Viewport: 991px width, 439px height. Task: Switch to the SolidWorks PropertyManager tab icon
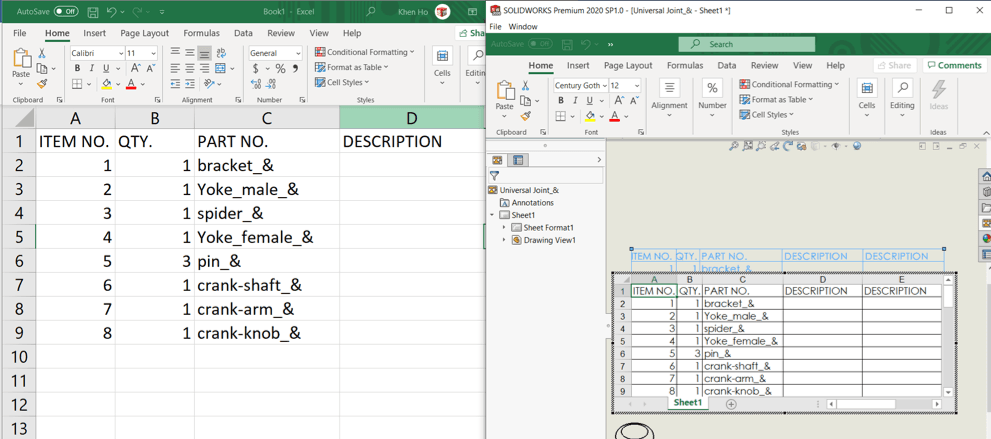pos(518,160)
